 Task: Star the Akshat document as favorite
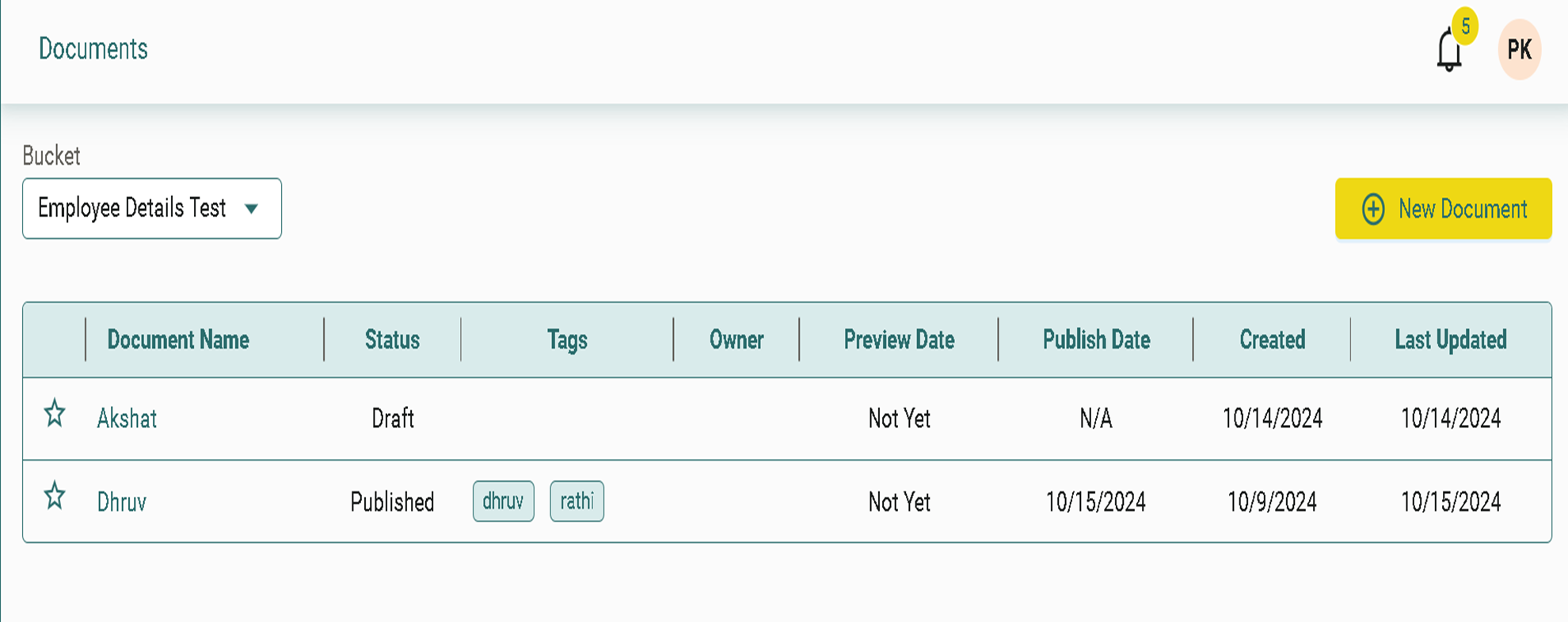click(55, 414)
